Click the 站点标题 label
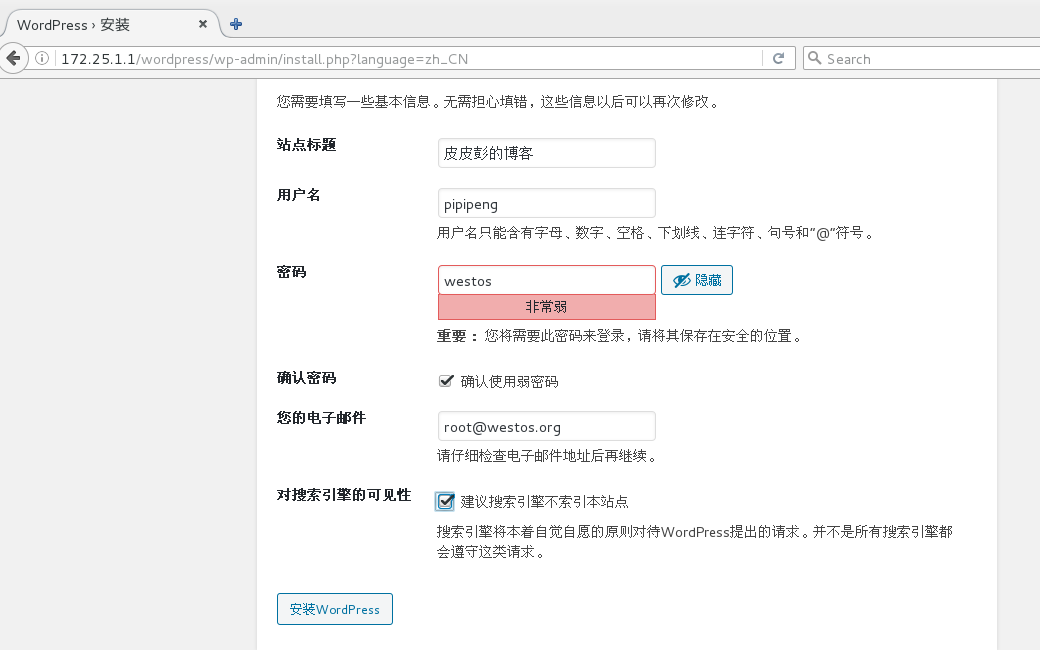The width and height of the screenshot is (1040, 650). coord(306,145)
